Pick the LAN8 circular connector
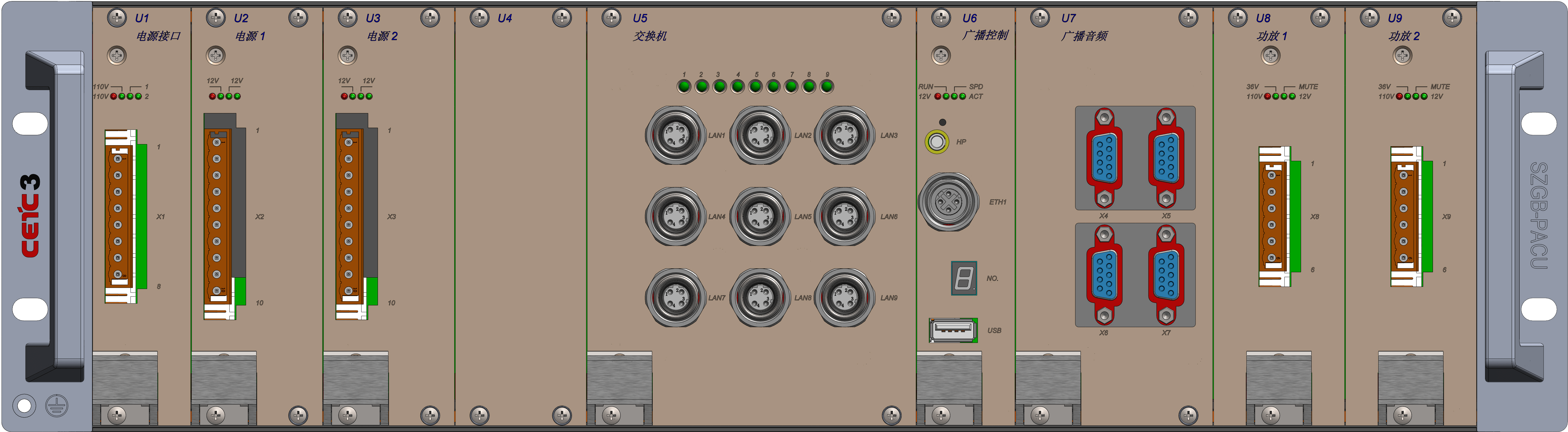This screenshot has width=1568, height=432. [x=760, y=298]
